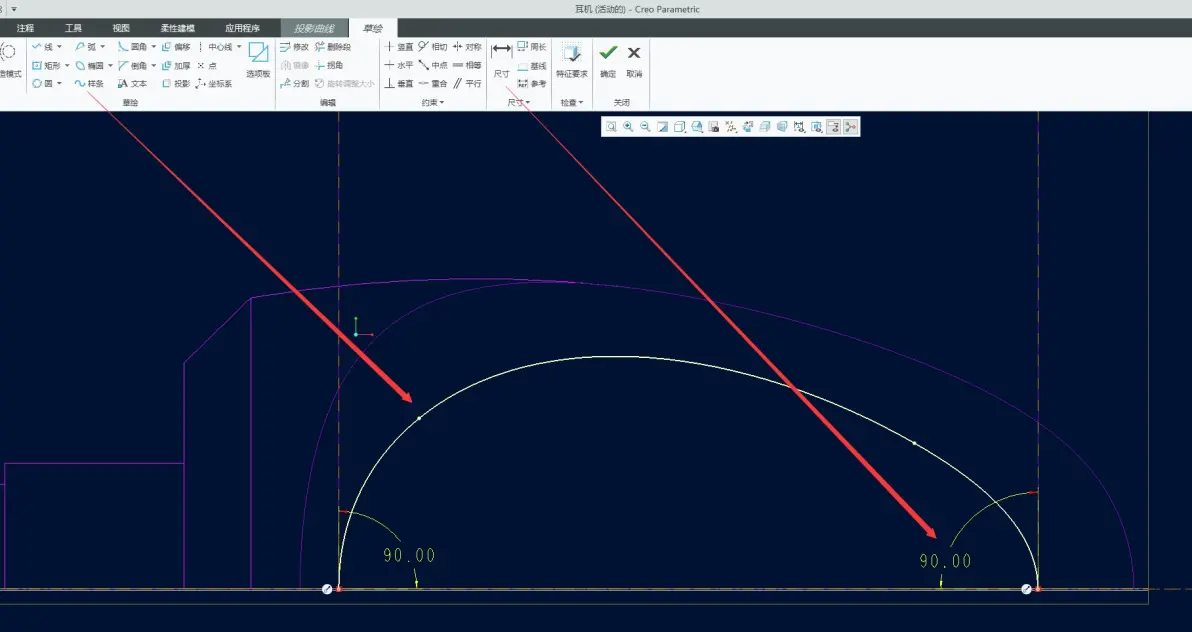Viewport: 1192px width, 632px height.
Task: Switch to the 视图 view tab
Action: [121, 28]
